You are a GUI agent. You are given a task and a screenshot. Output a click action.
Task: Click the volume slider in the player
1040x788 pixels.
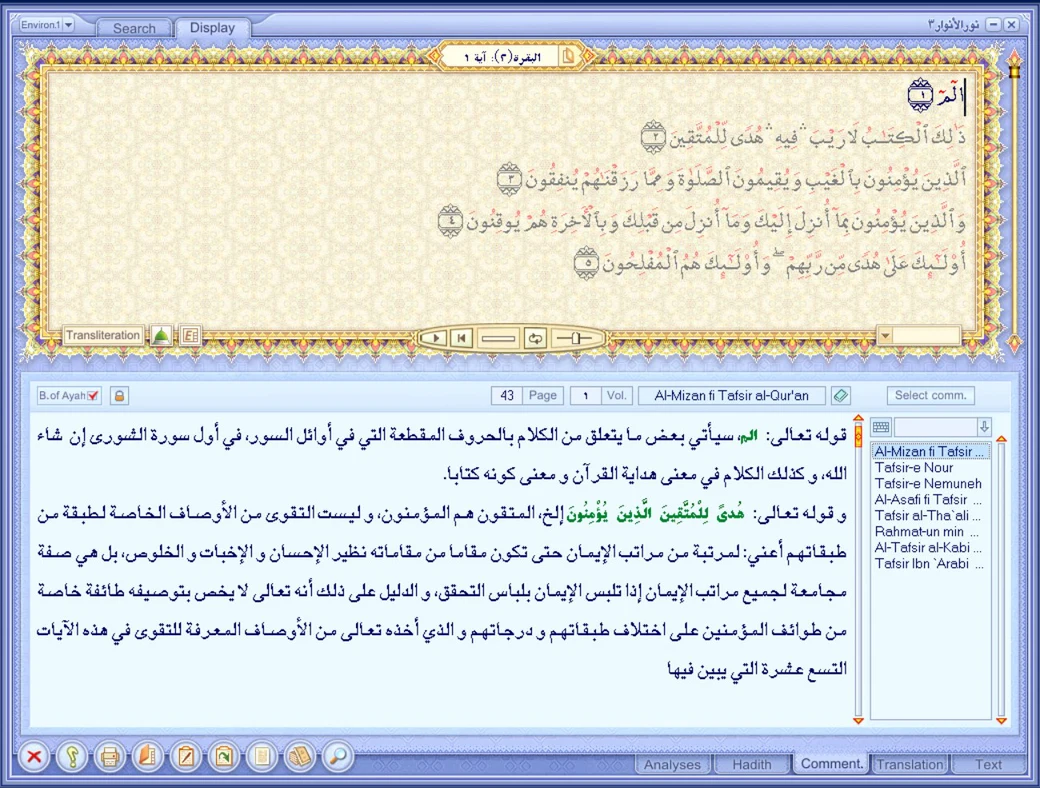574,338
